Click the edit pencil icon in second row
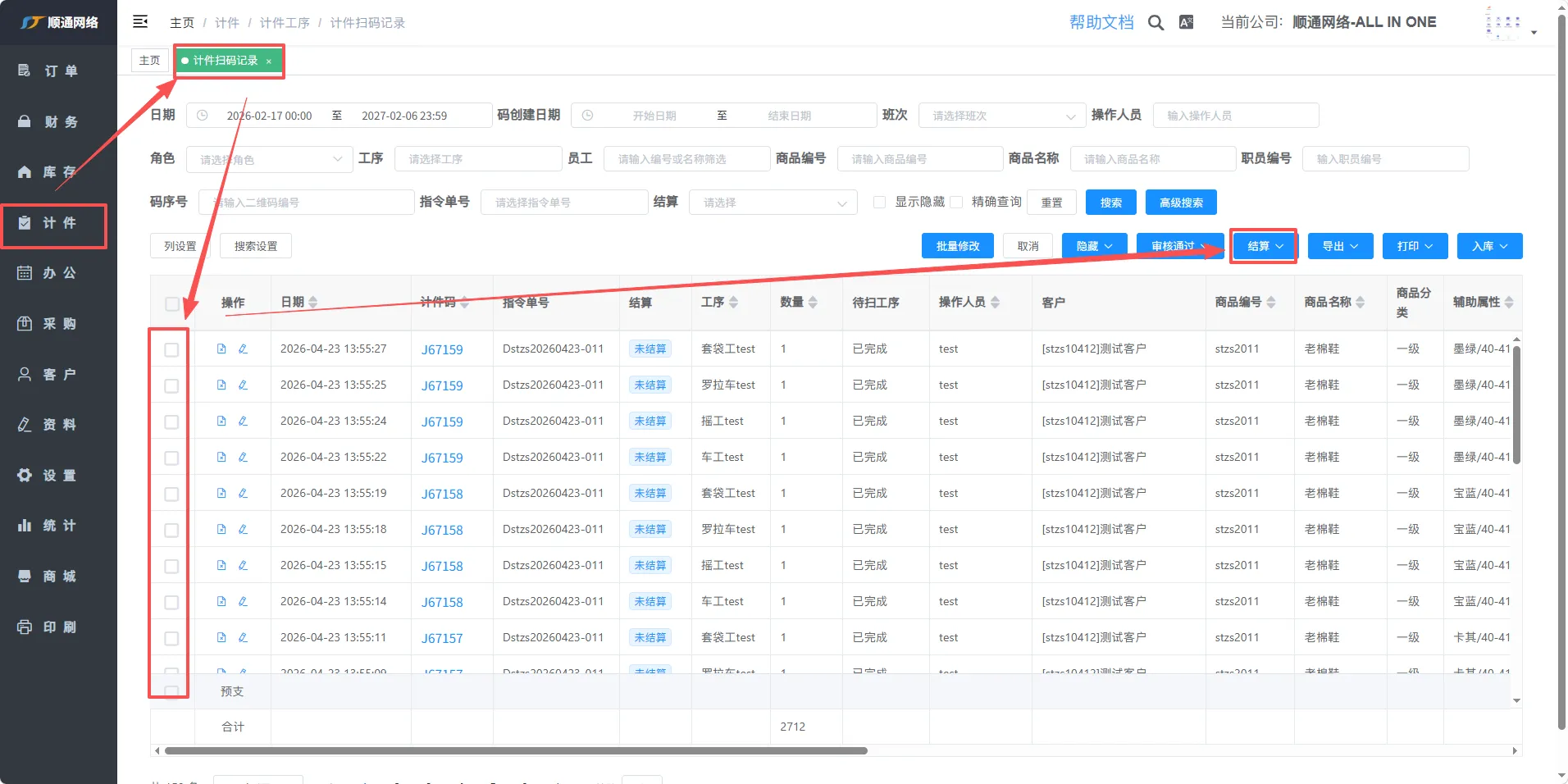The height and width of the screenshot is (784, 1568). 243,385
